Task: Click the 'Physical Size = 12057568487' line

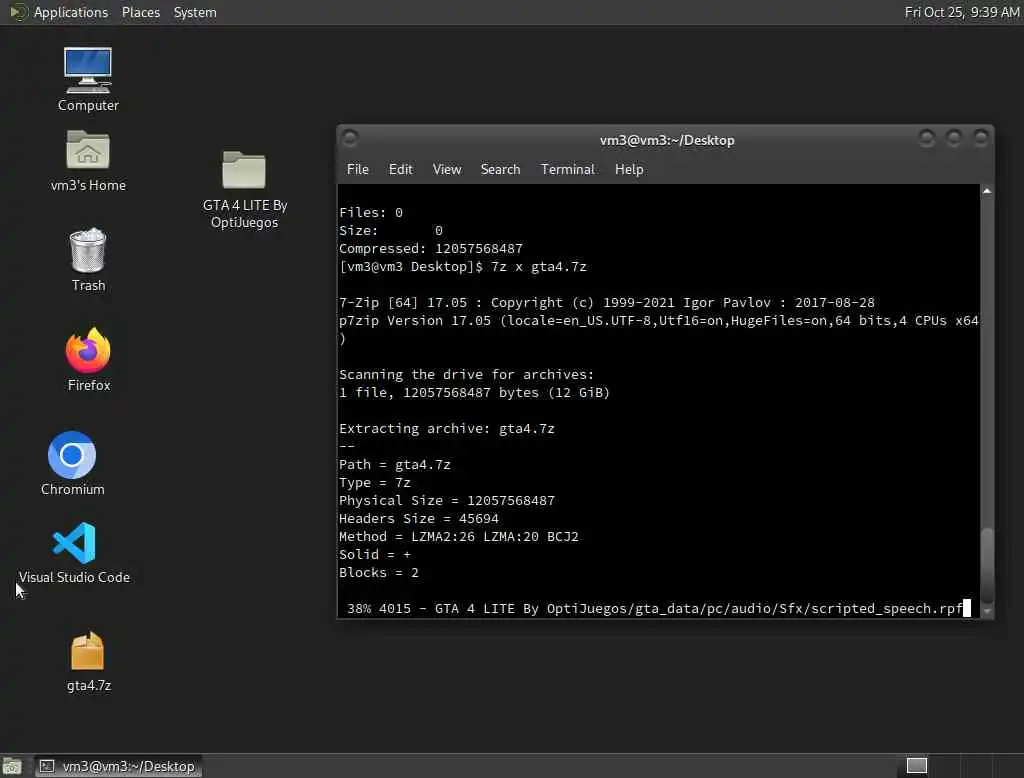Action: pyautogui.click(x=447, y=500)
